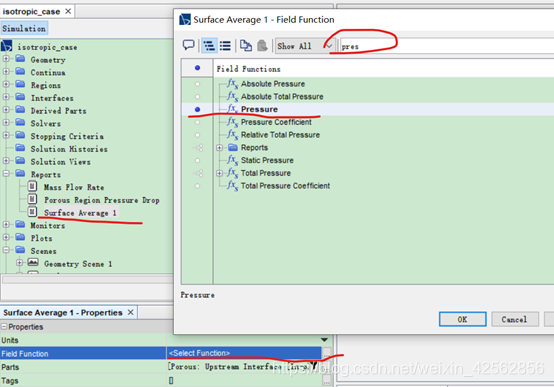The image size is (554, 387).
Task: Click the Pressure Coefficient function icon
Action: point(232,122)
